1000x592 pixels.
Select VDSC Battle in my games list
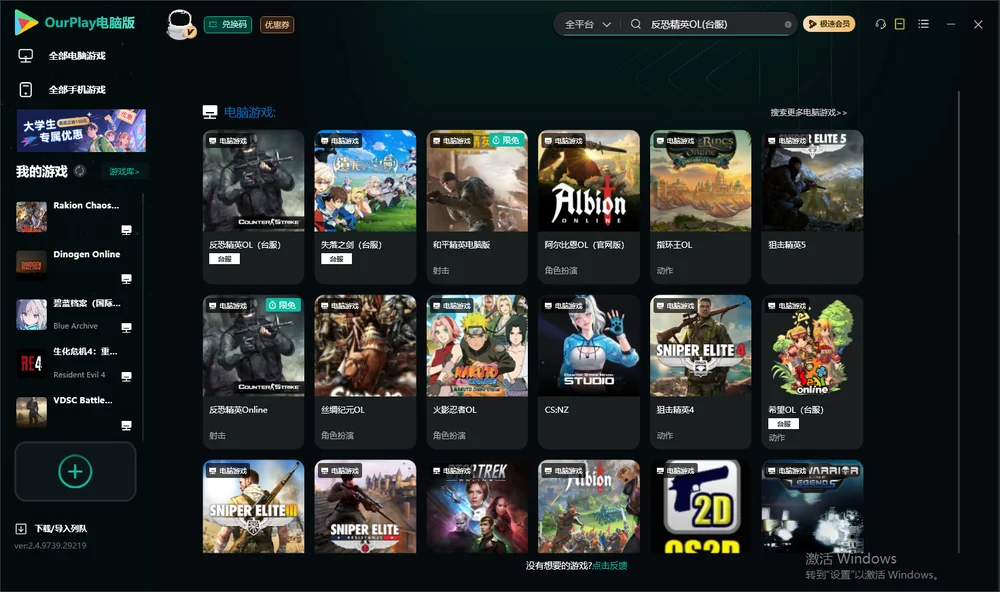[x=75, y=412]
